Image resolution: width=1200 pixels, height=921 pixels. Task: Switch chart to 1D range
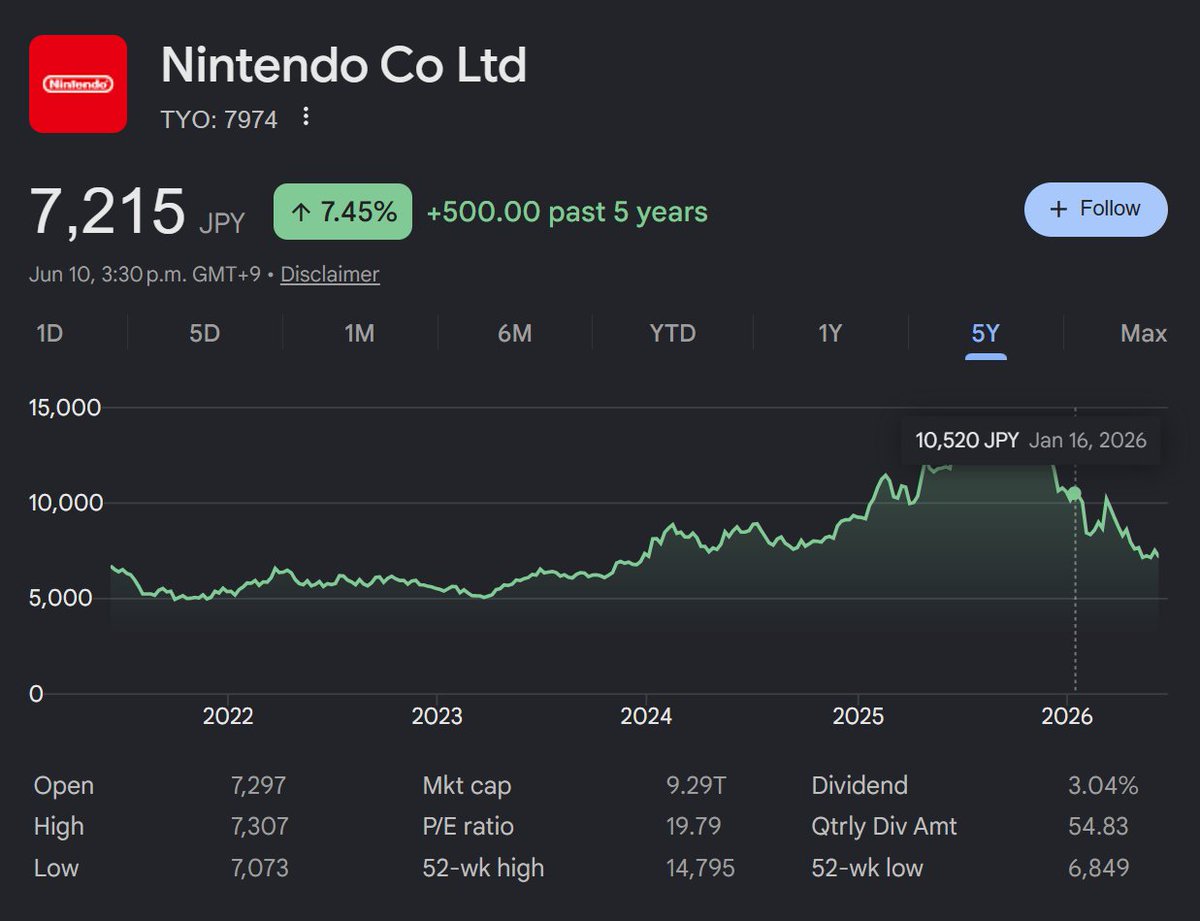click(x=50, y=333)
